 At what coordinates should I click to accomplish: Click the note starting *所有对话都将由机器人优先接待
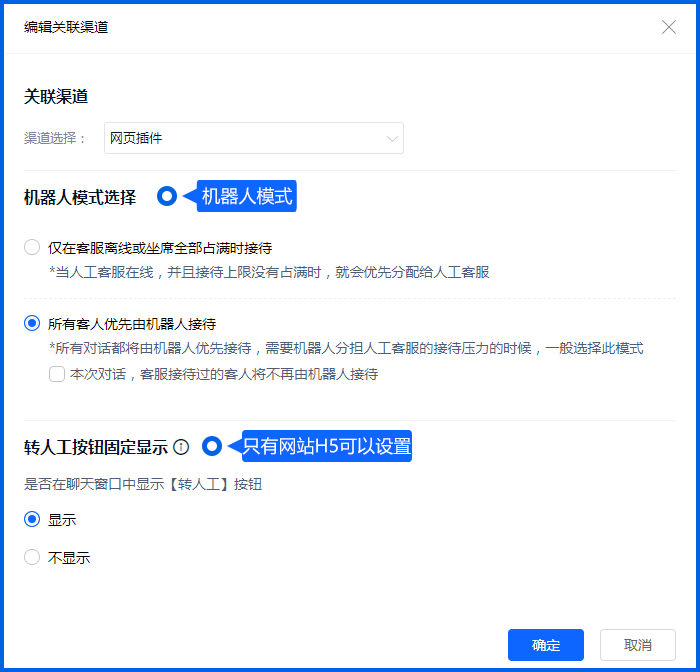click(346, 348)
